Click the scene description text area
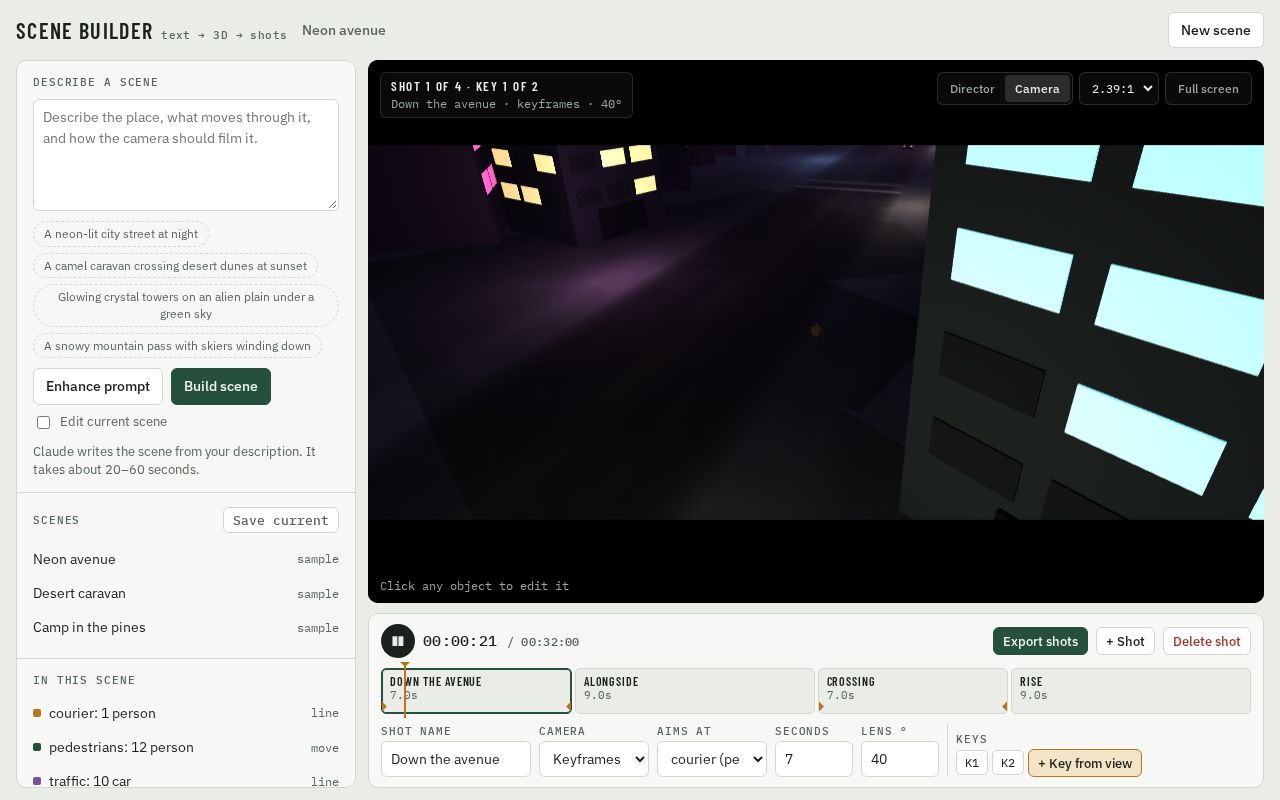Image resolution: width=1280 pixels, height=800 pixels. tap(186, 155)
